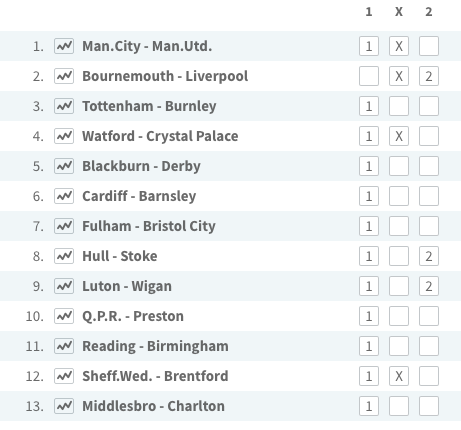Select the empty 1 box for Bournemouth - Liverpool

pos(369,76)
